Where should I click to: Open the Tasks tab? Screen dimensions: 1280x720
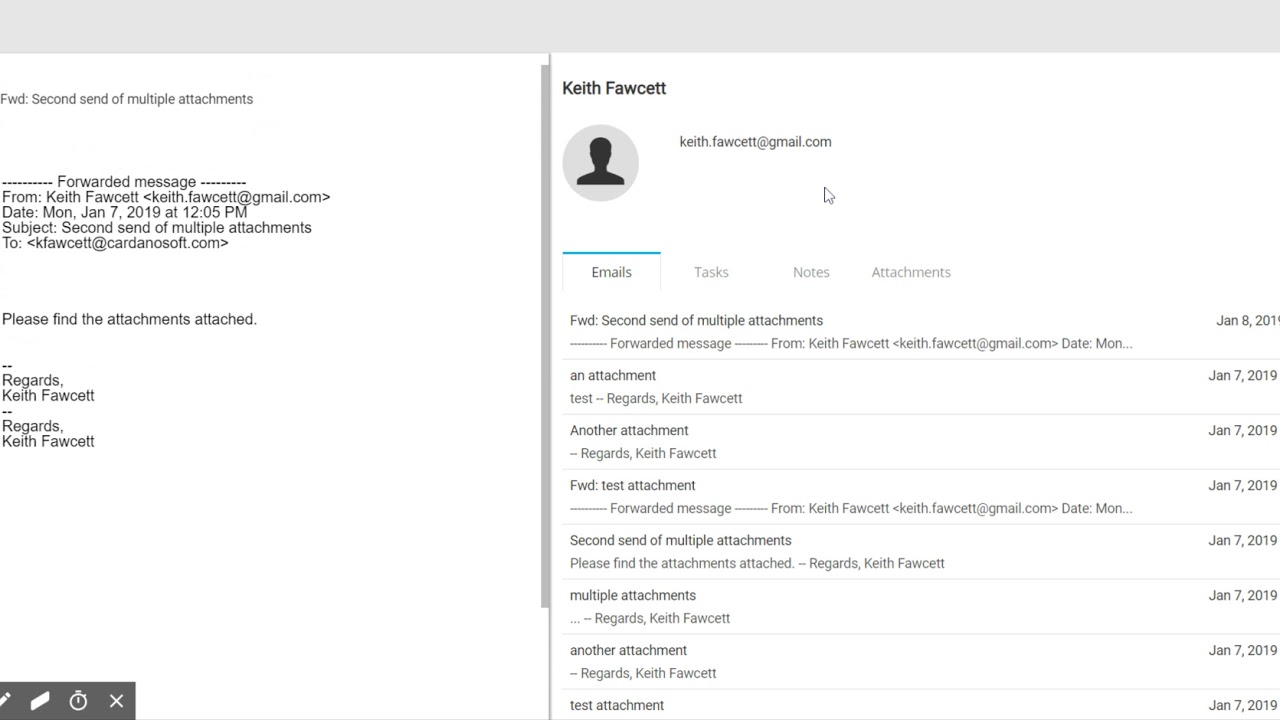tap(711, 272)
